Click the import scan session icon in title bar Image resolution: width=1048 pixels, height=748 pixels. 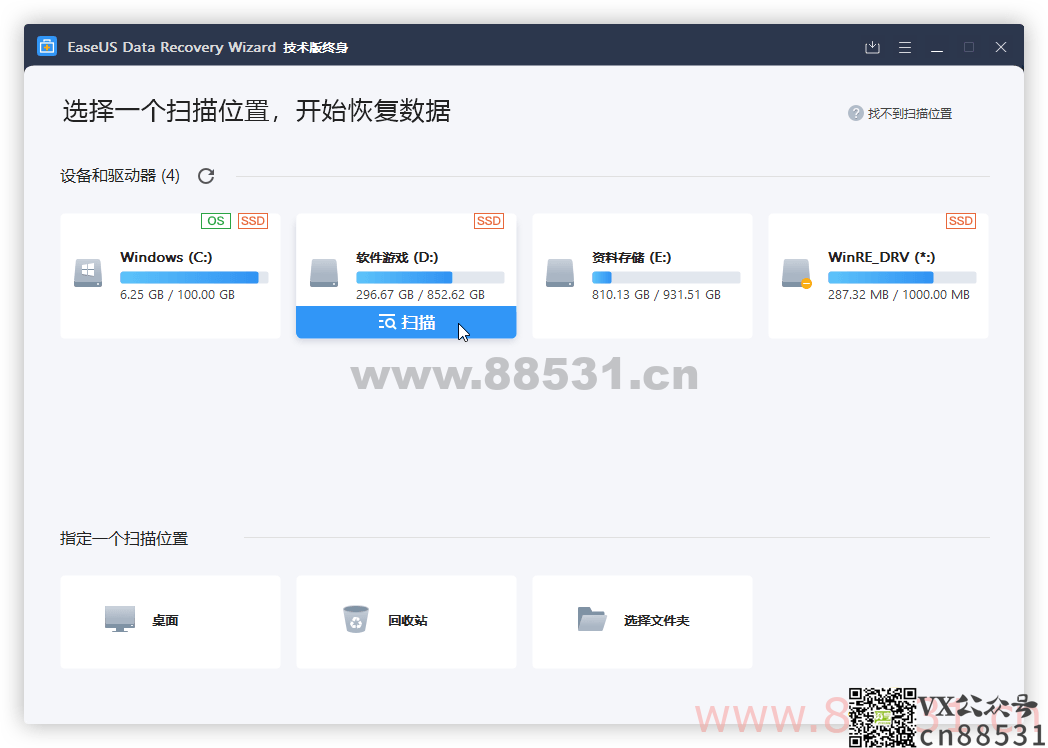coord(872,47)
